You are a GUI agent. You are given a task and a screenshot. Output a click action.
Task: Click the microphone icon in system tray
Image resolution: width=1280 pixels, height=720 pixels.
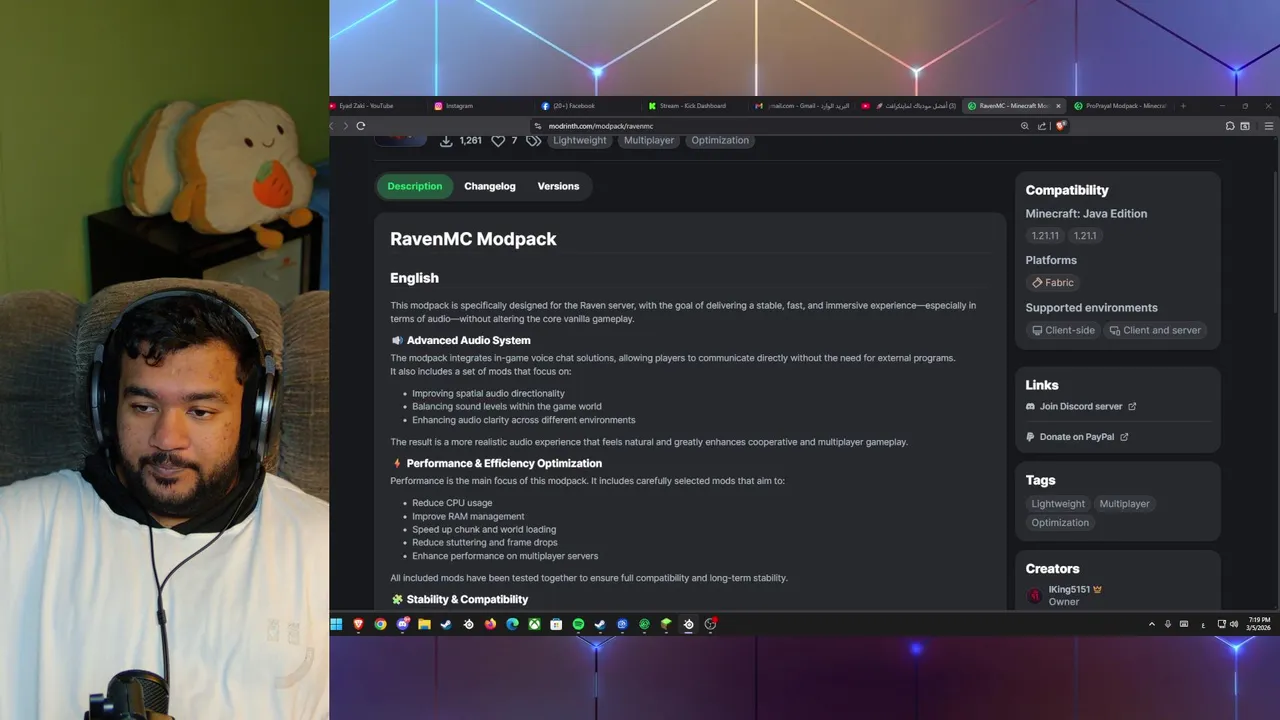click(1168, 624)
